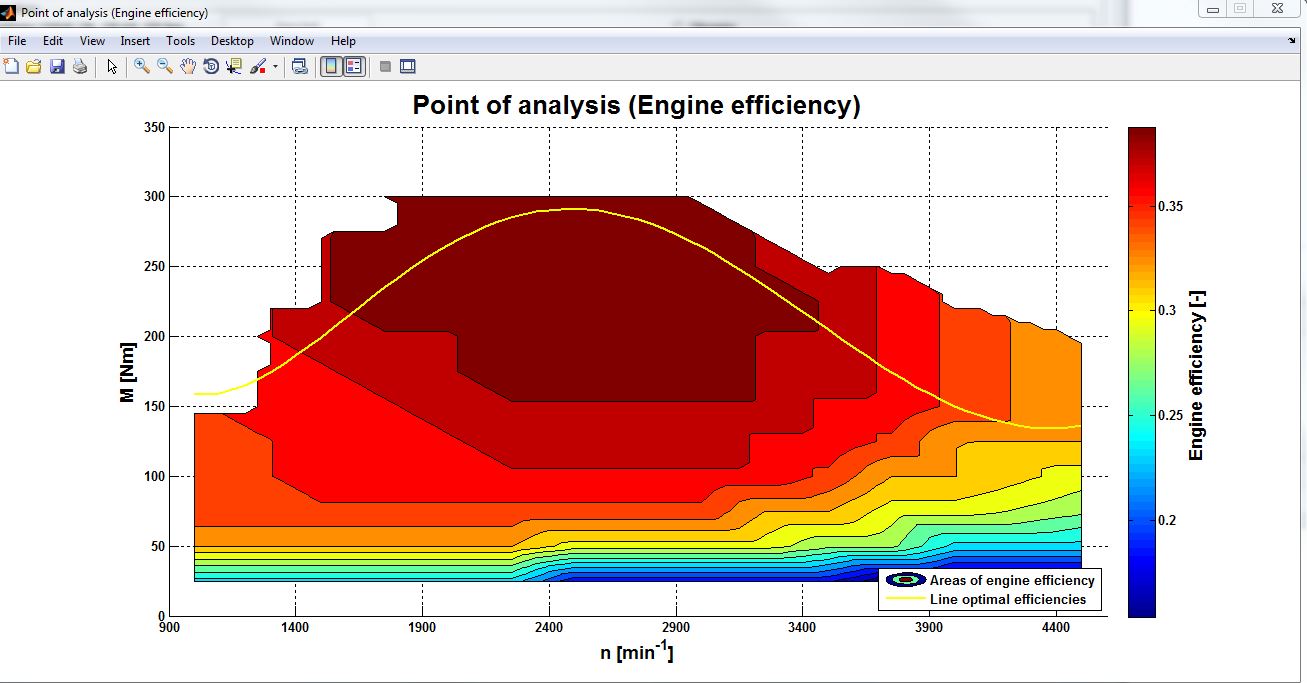Screen dimensions: 1307x683
Task: Click the Show Plot Tools icon
Action: [408, 67]
